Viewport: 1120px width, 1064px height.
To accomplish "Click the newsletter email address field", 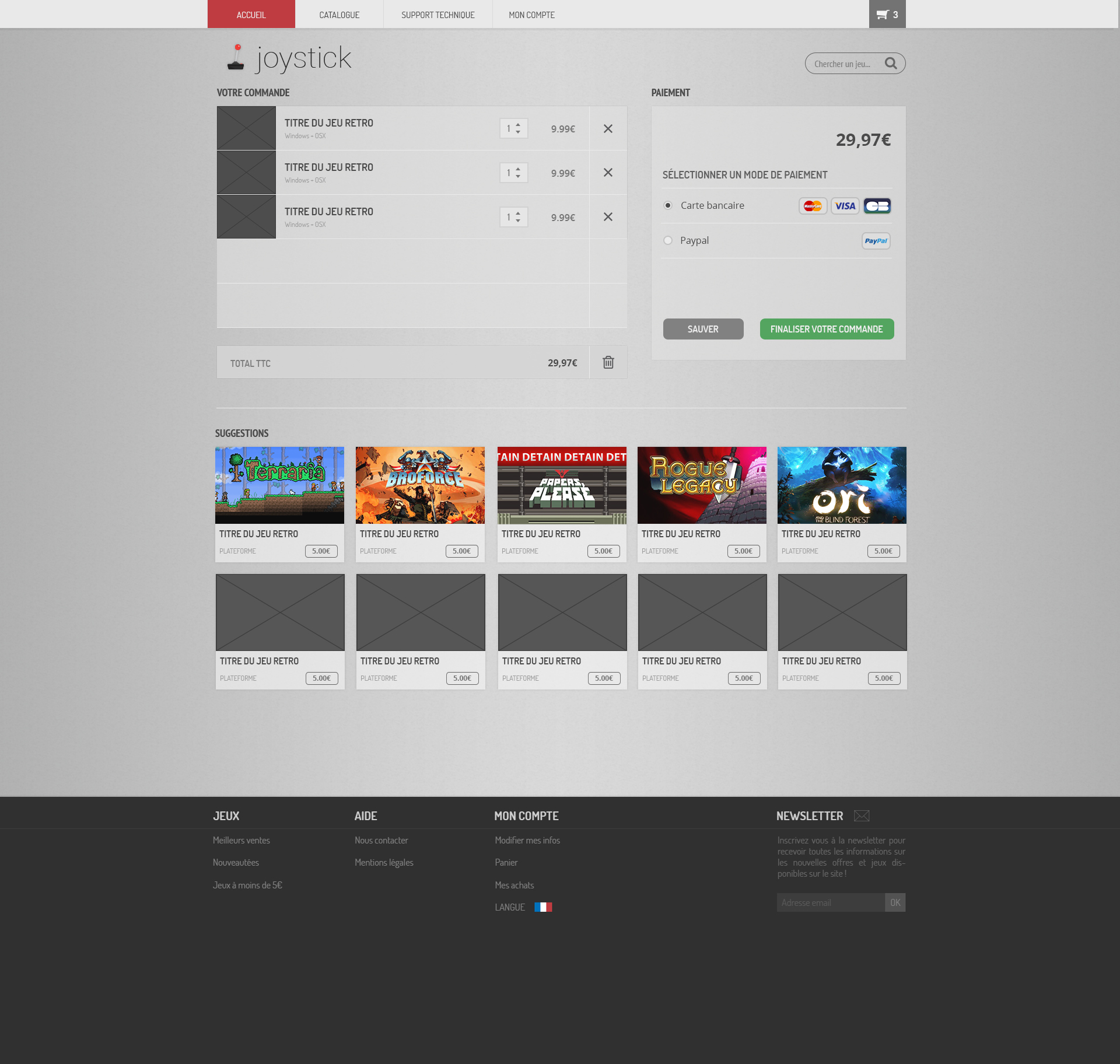I will pyautogui.click(x=830, y=902).
